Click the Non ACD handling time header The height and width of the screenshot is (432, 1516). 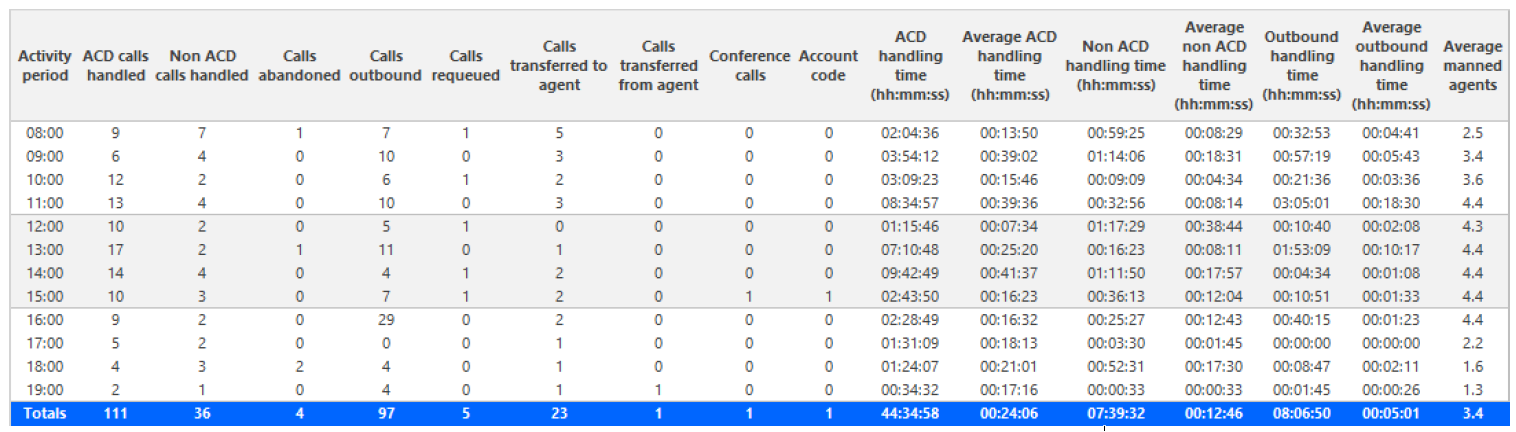[x=1115, y=66]
